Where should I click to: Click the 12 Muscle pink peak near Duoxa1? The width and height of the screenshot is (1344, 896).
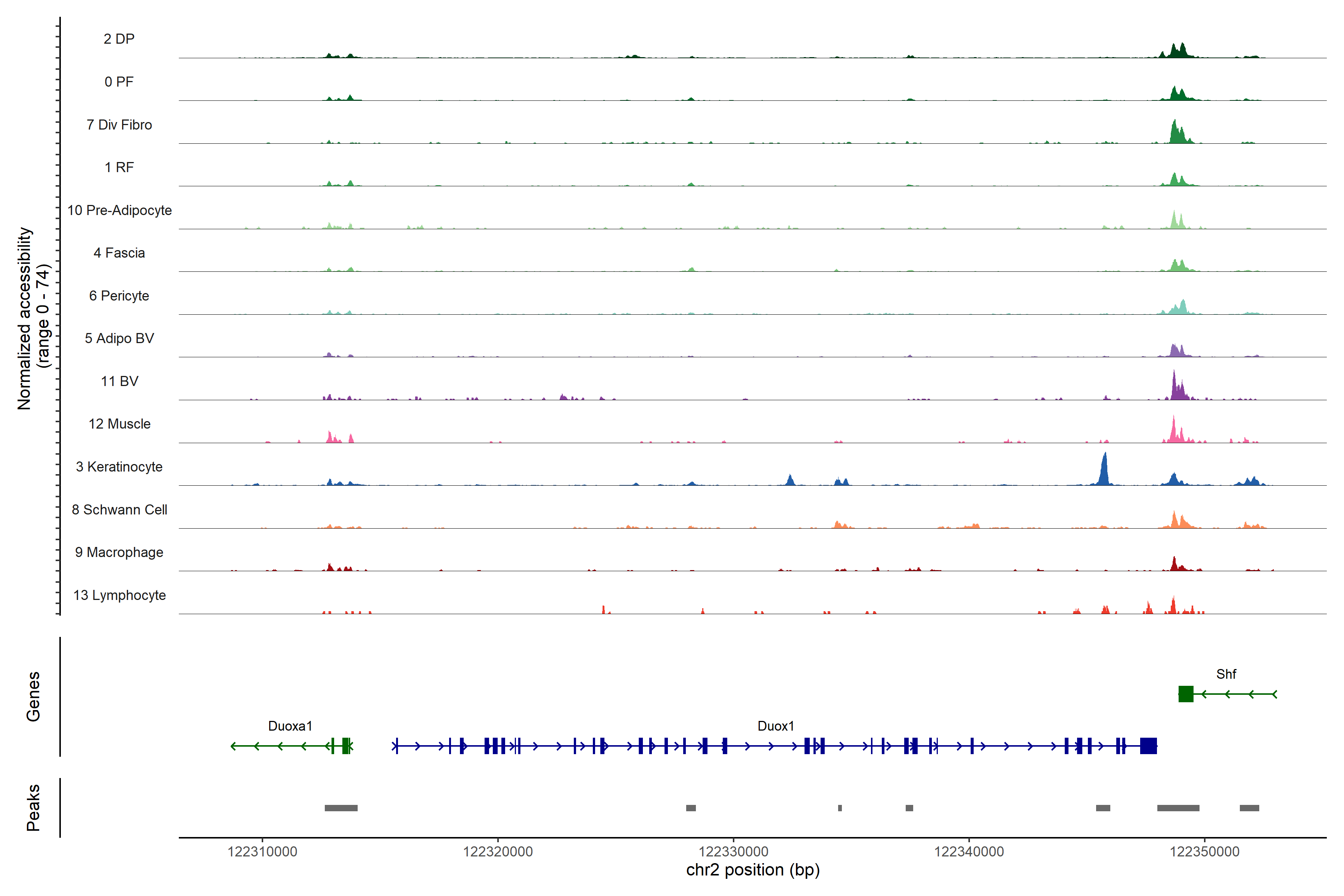click(x=330, y=437)
